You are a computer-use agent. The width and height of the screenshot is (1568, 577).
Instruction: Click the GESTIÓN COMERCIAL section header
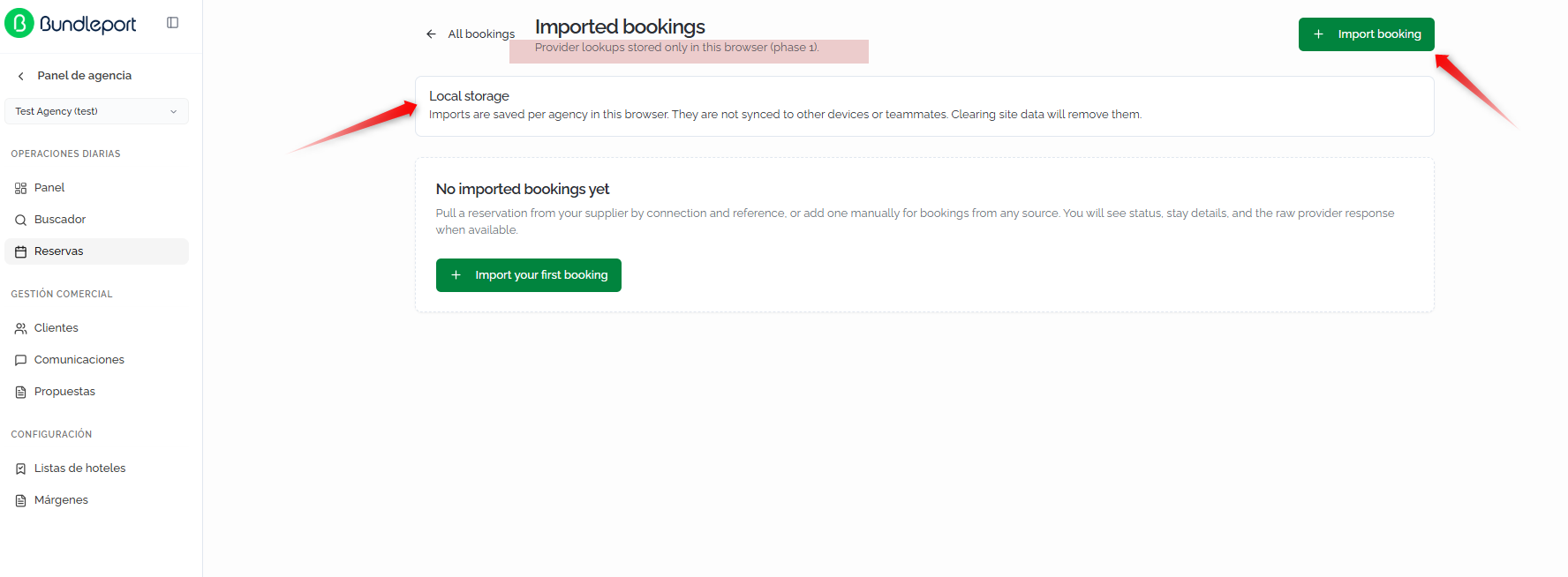[62, 294]
